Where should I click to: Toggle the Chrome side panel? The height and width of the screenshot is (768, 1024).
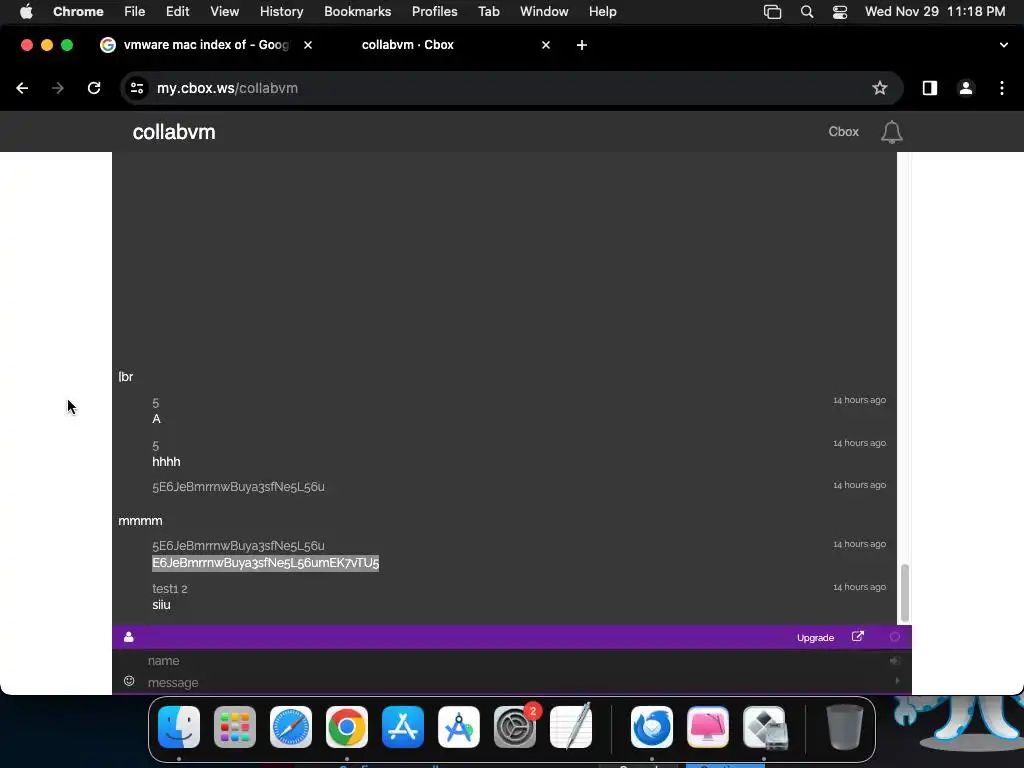point(929,88)
